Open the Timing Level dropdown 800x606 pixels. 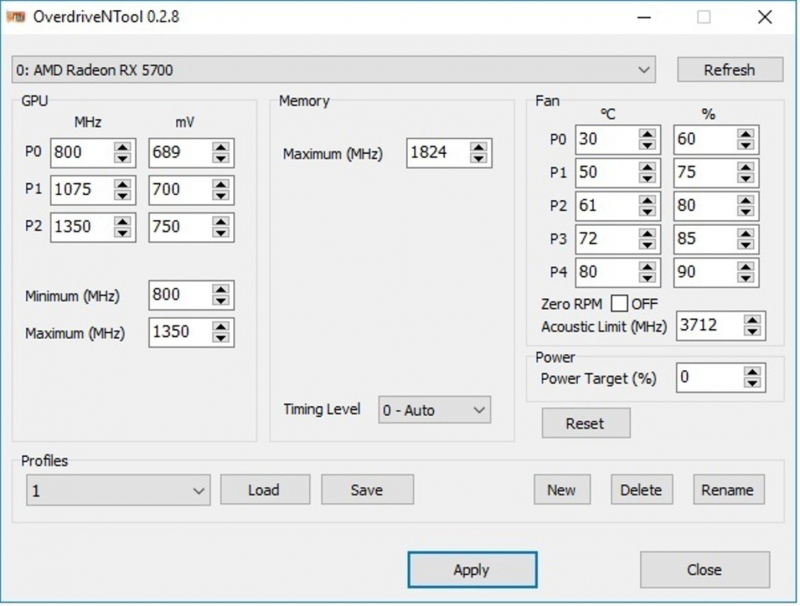click(x=435, y=410)
